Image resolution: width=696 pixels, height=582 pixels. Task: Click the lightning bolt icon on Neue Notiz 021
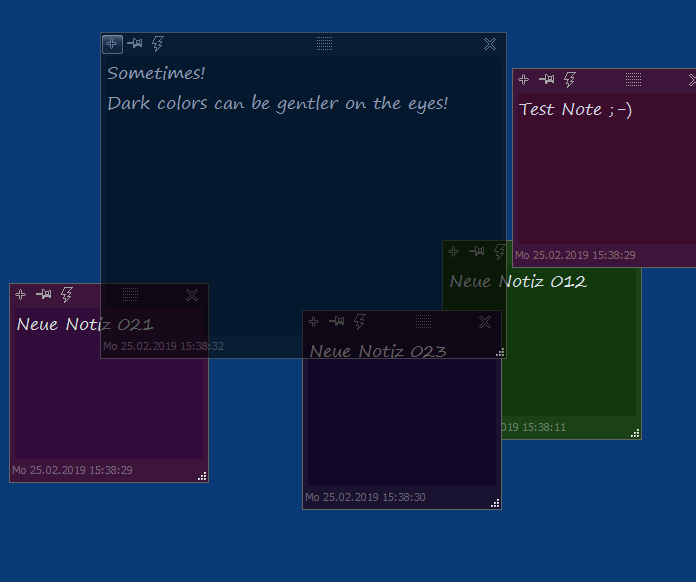[67, 295]
